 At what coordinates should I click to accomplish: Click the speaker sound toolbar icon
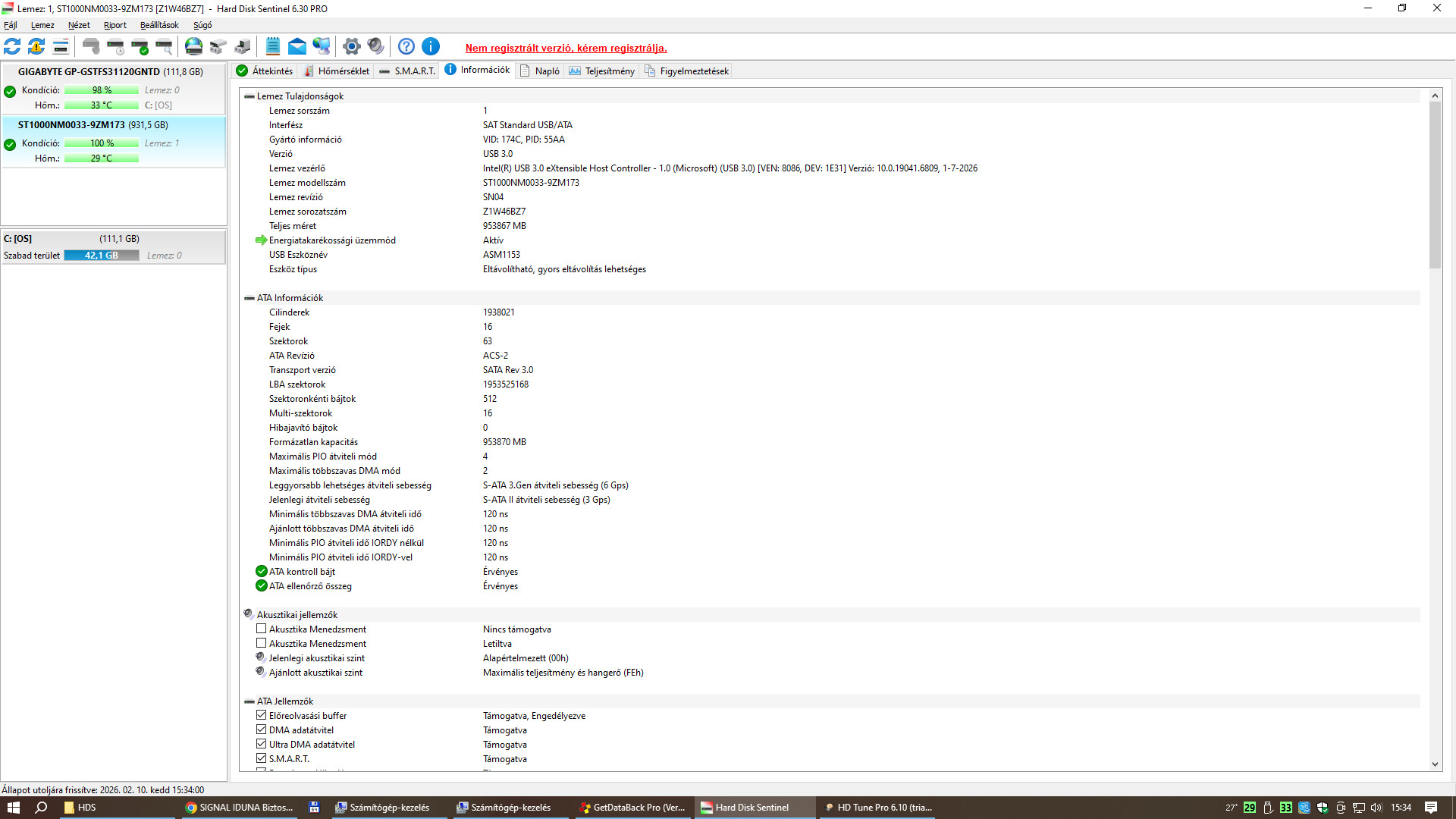pos(375,47)
